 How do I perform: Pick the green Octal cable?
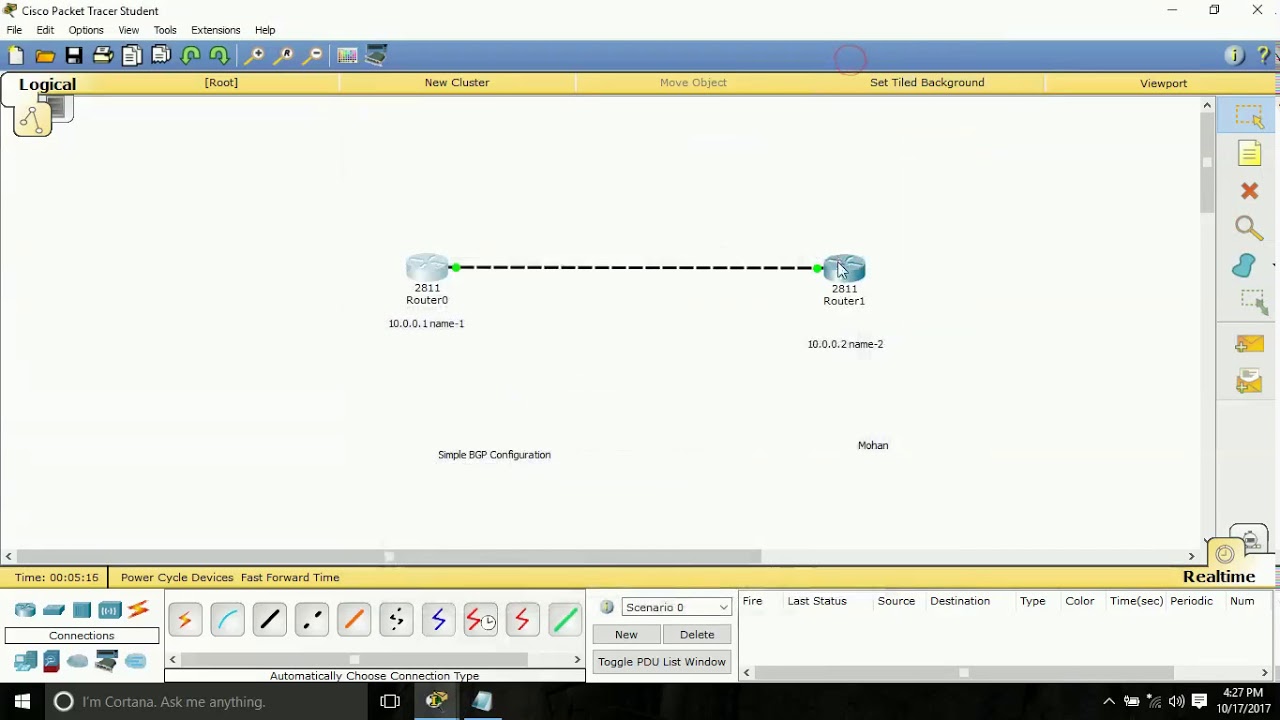click(x=564, y=621)
